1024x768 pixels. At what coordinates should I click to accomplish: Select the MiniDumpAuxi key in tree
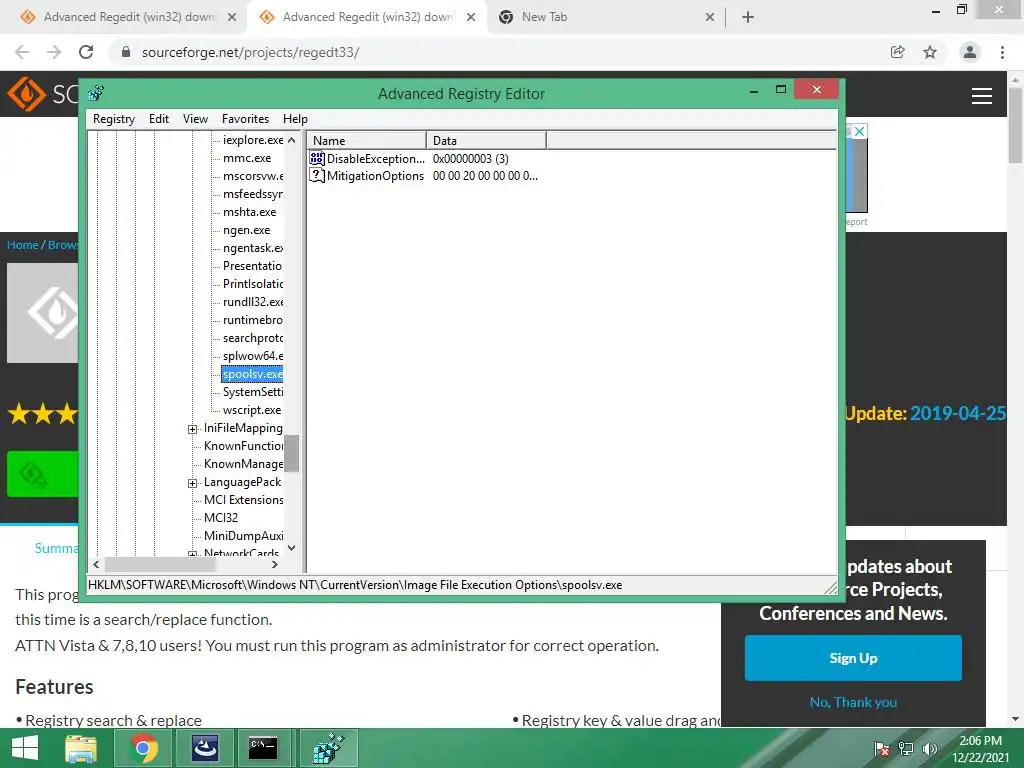pos(243,536)
